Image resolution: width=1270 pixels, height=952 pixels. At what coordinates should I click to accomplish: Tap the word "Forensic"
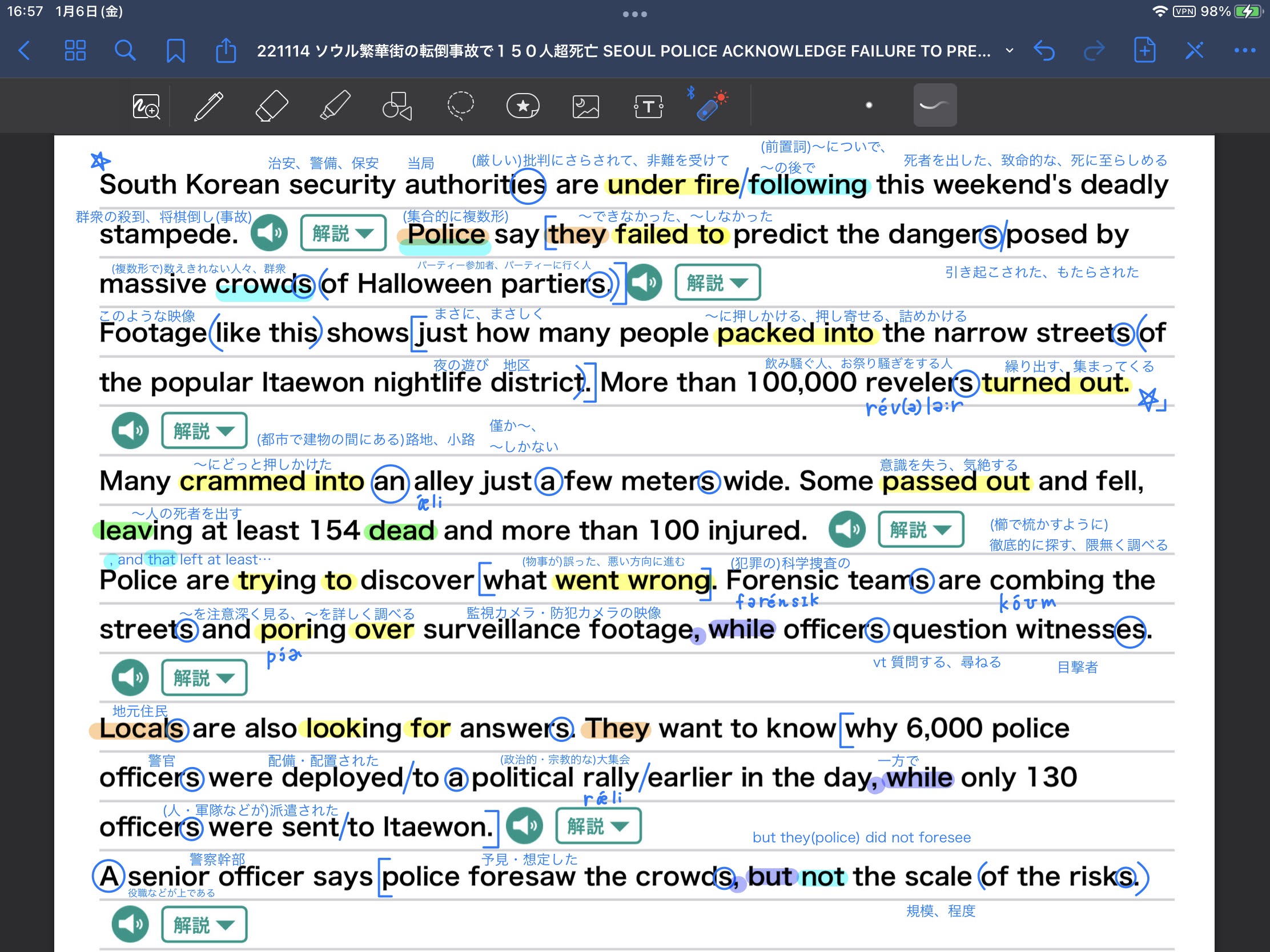781,580
